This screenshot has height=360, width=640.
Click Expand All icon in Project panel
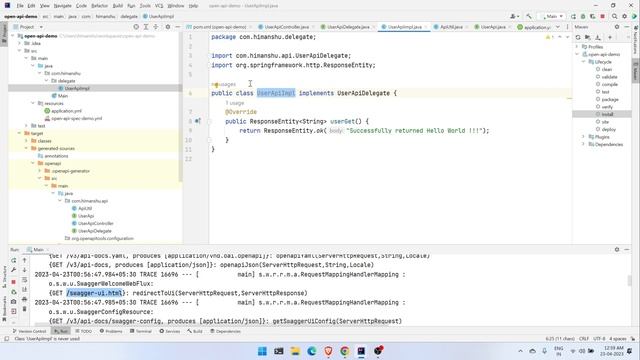pos(146,27)
